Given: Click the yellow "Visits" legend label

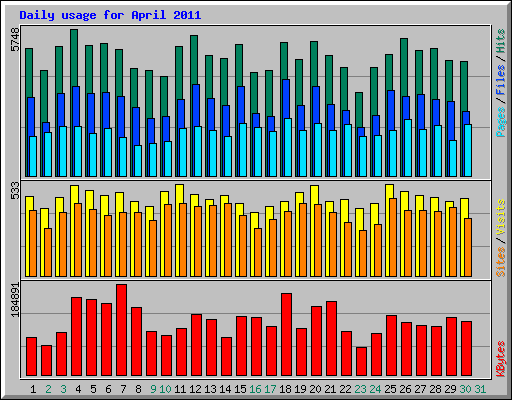Looking at the screenshot, I should 501,218.
